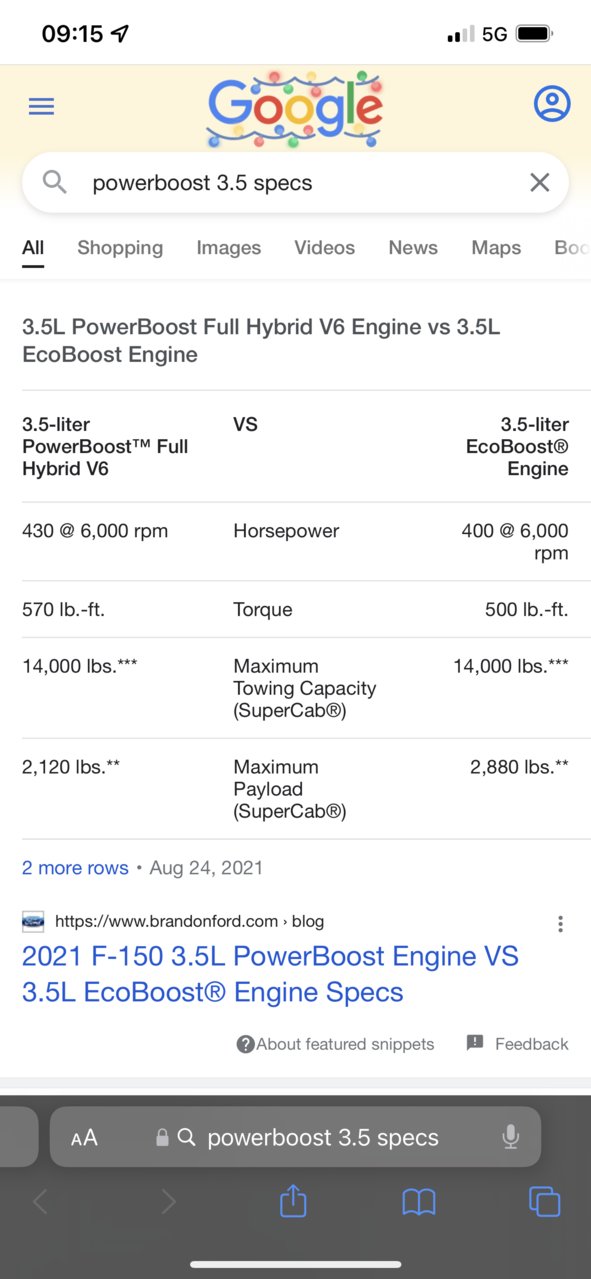Open the Google hamburger menu
The width and height of the screenshot is (591, 1279).
pos(41,106)
